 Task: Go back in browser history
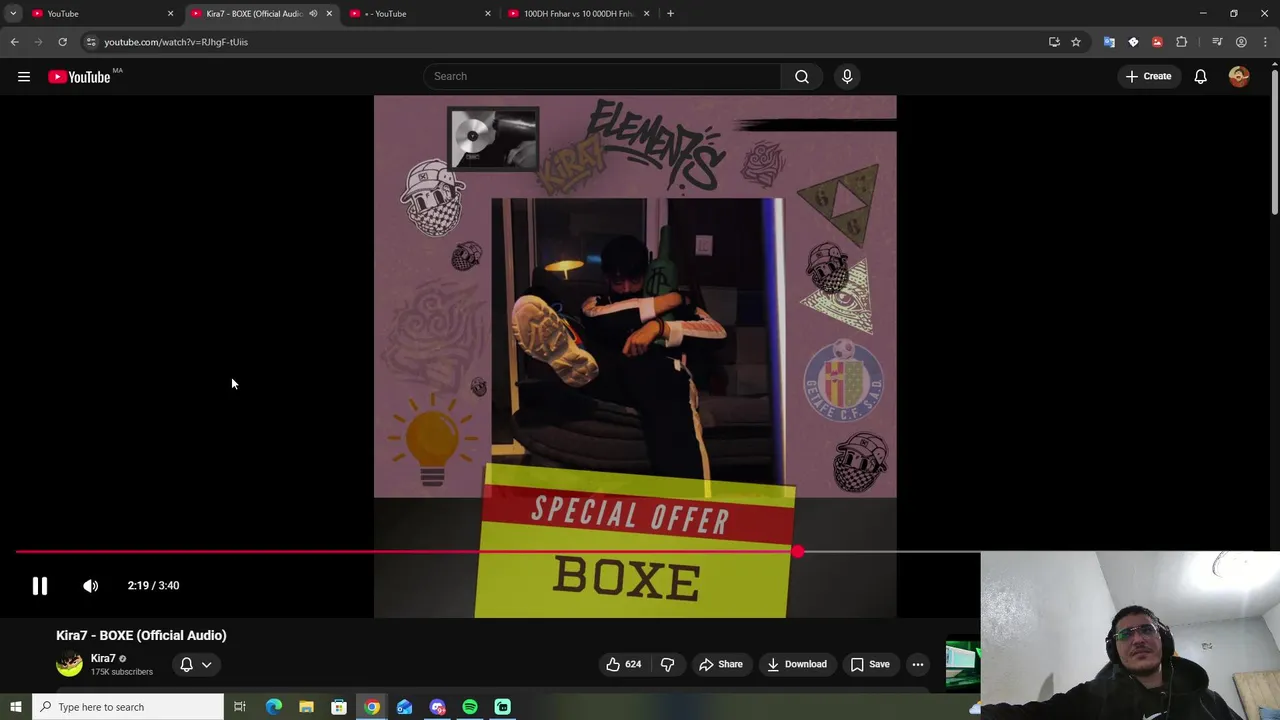pyautogui.click(x=14, y=42)
